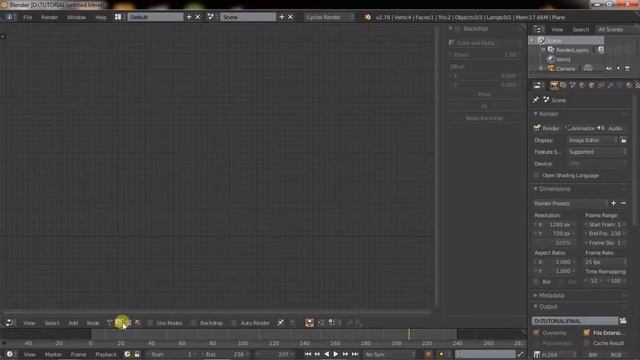Toggle the Auto Render checkbox
The width and height of the screenshot is (640, 360).
(234, 323)
